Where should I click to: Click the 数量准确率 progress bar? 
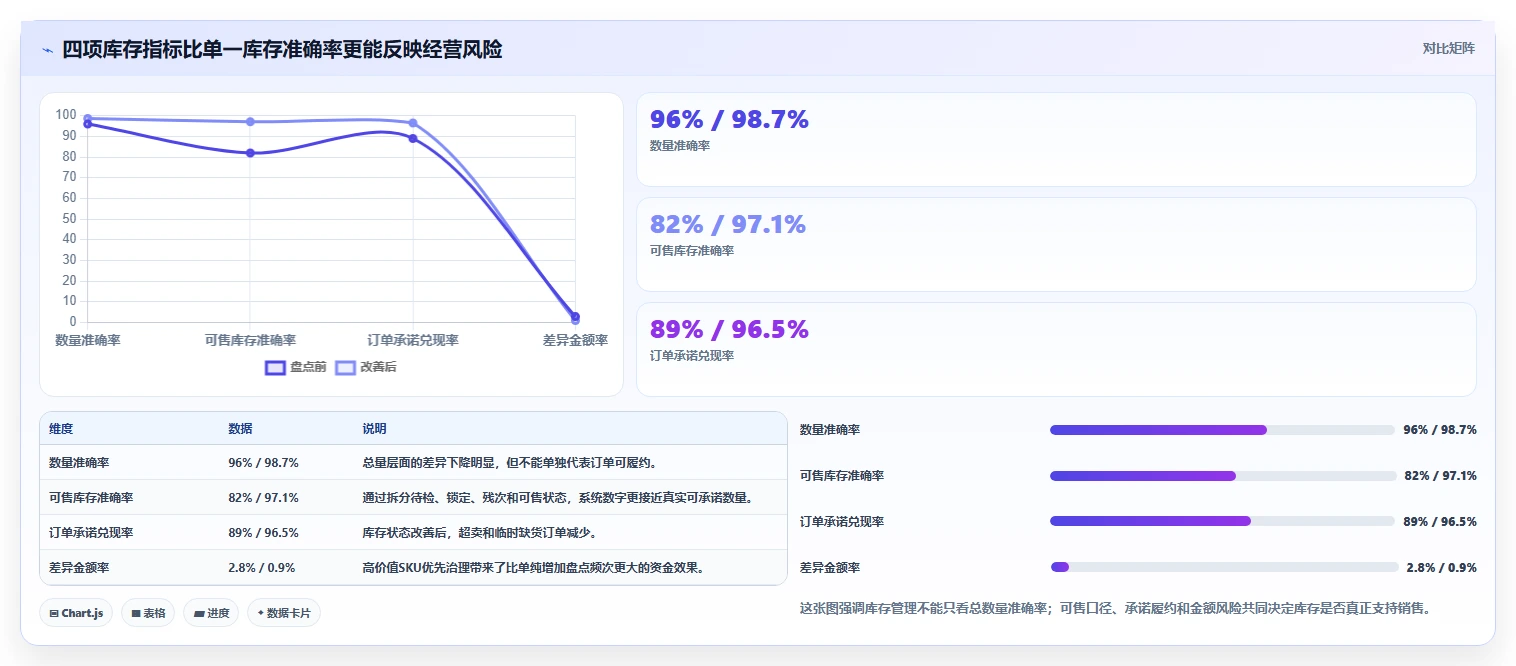click(1222, 430)
